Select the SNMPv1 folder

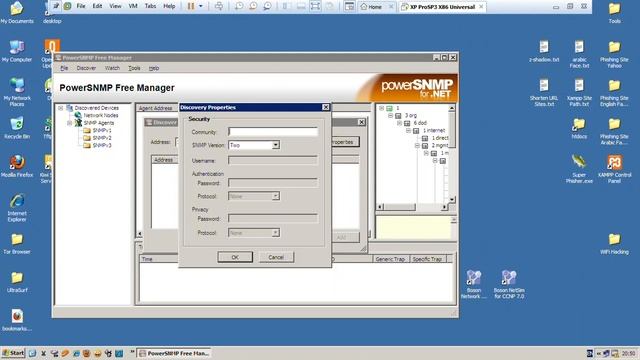pyautogui.click(x=97, y=130)
